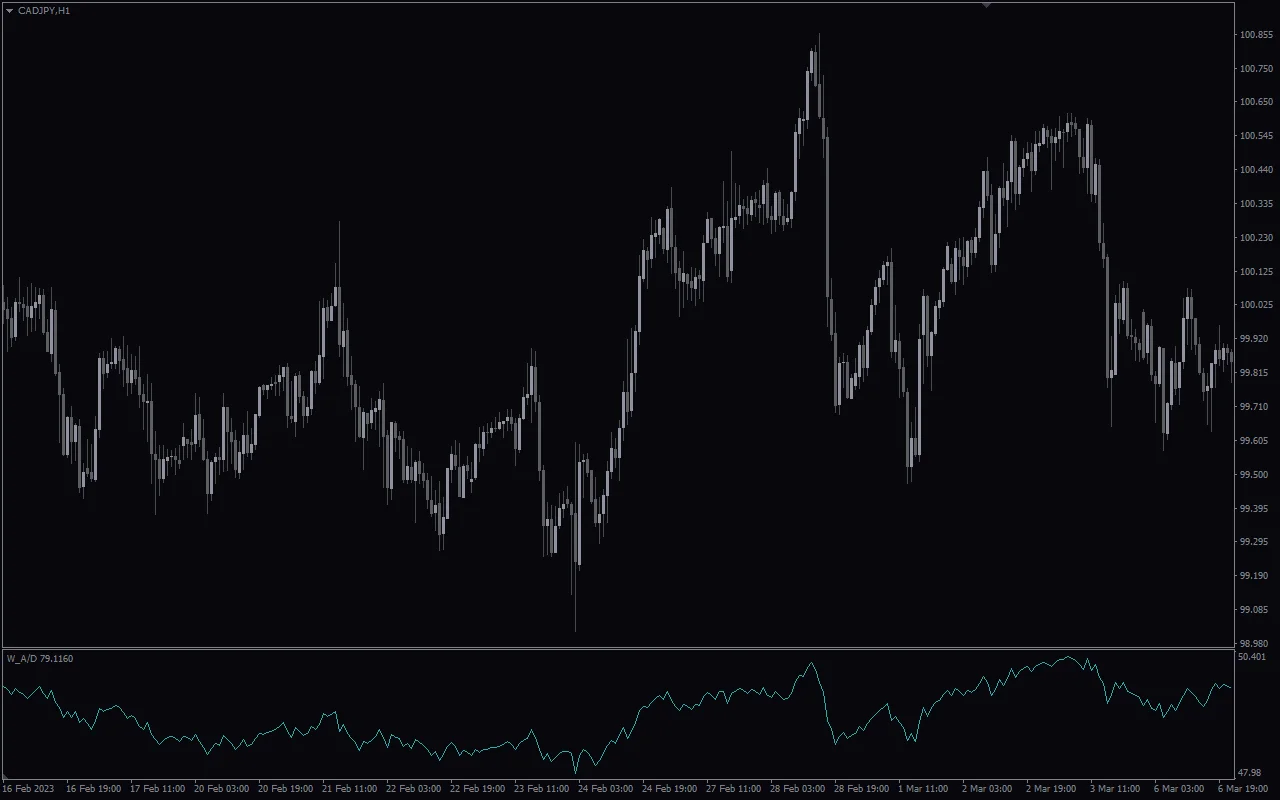
Task: Click the 6 Mar 19:00 time label
Action: 1243,789
